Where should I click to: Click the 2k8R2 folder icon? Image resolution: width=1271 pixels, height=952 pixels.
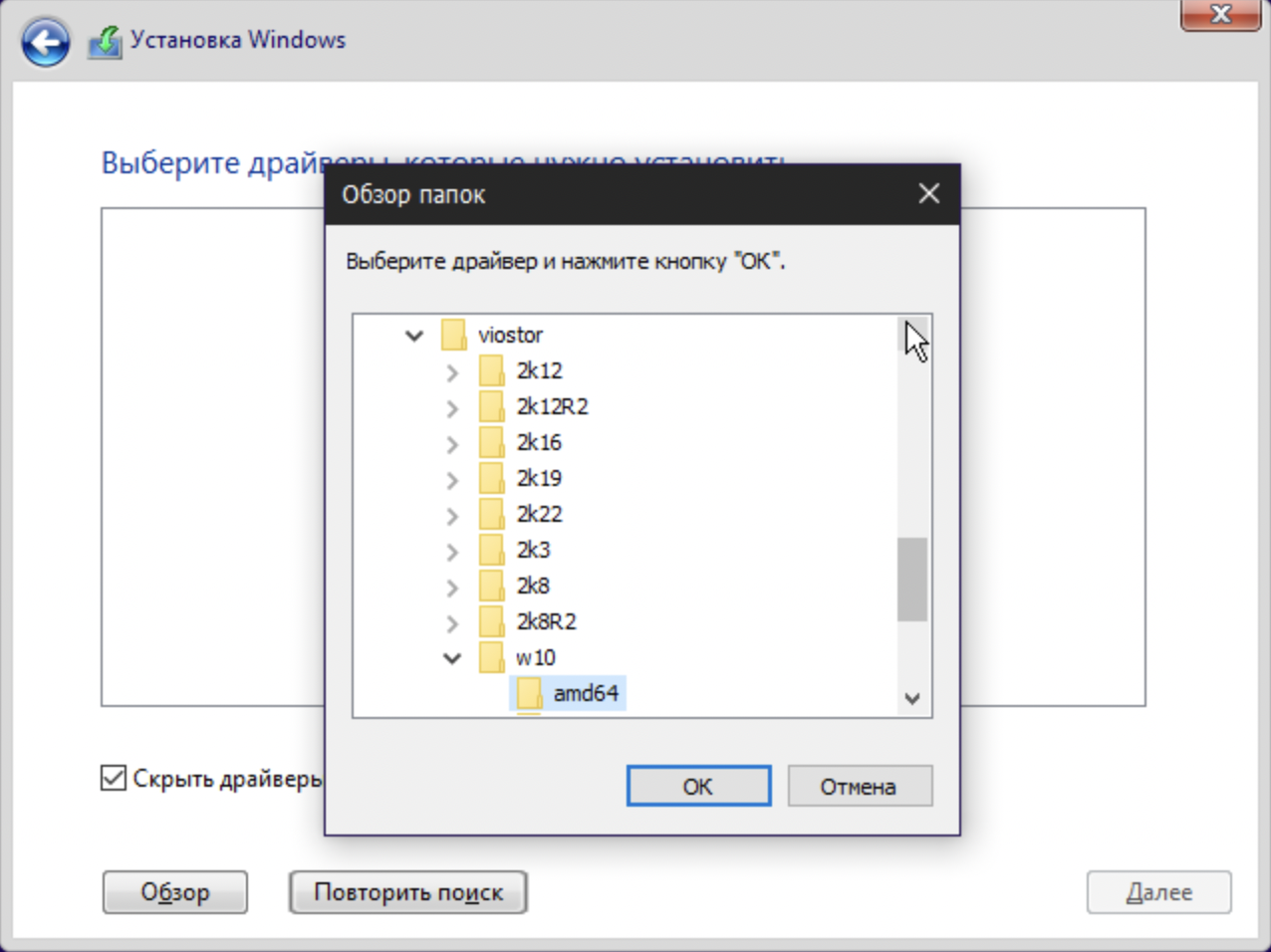click(491, 621)
